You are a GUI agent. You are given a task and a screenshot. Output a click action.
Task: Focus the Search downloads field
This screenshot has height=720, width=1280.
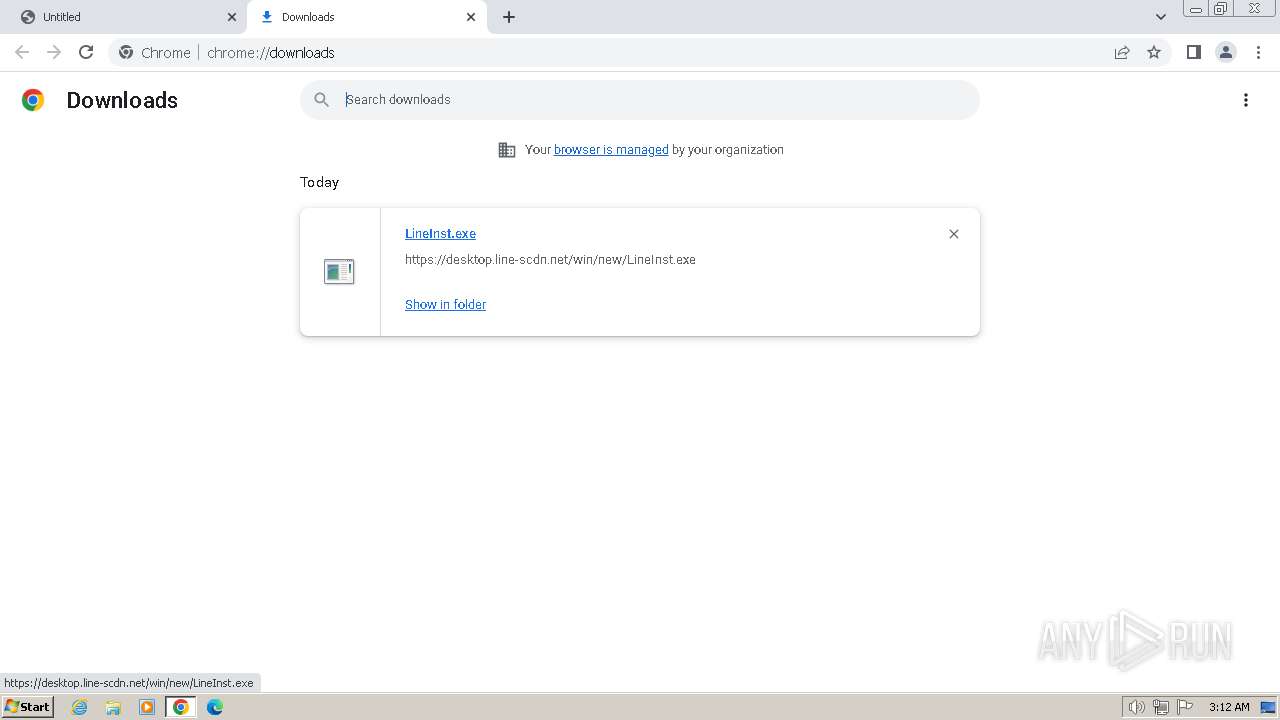pos(640,100)
